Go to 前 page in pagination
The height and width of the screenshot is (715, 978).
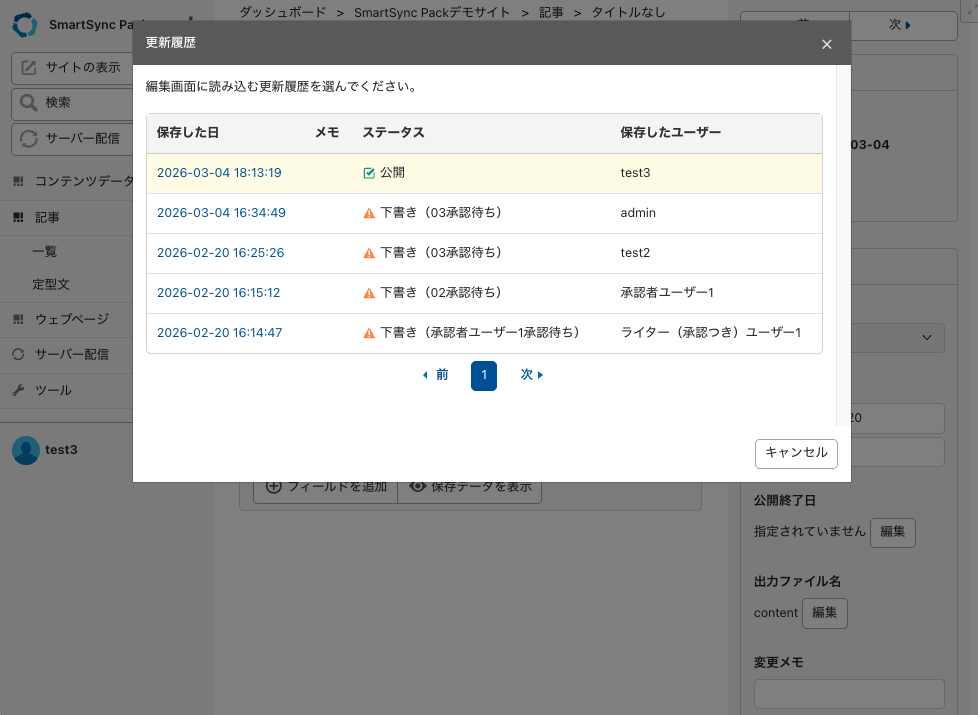(x=435, y=375)
